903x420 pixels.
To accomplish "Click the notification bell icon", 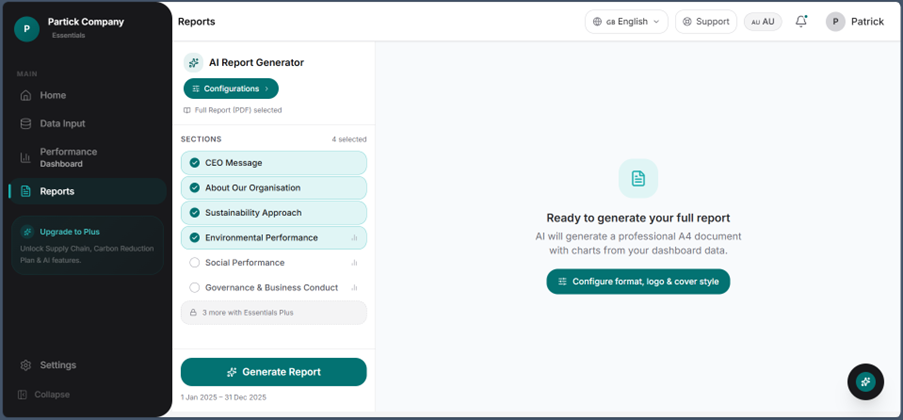I will click(x=800, y=22).
